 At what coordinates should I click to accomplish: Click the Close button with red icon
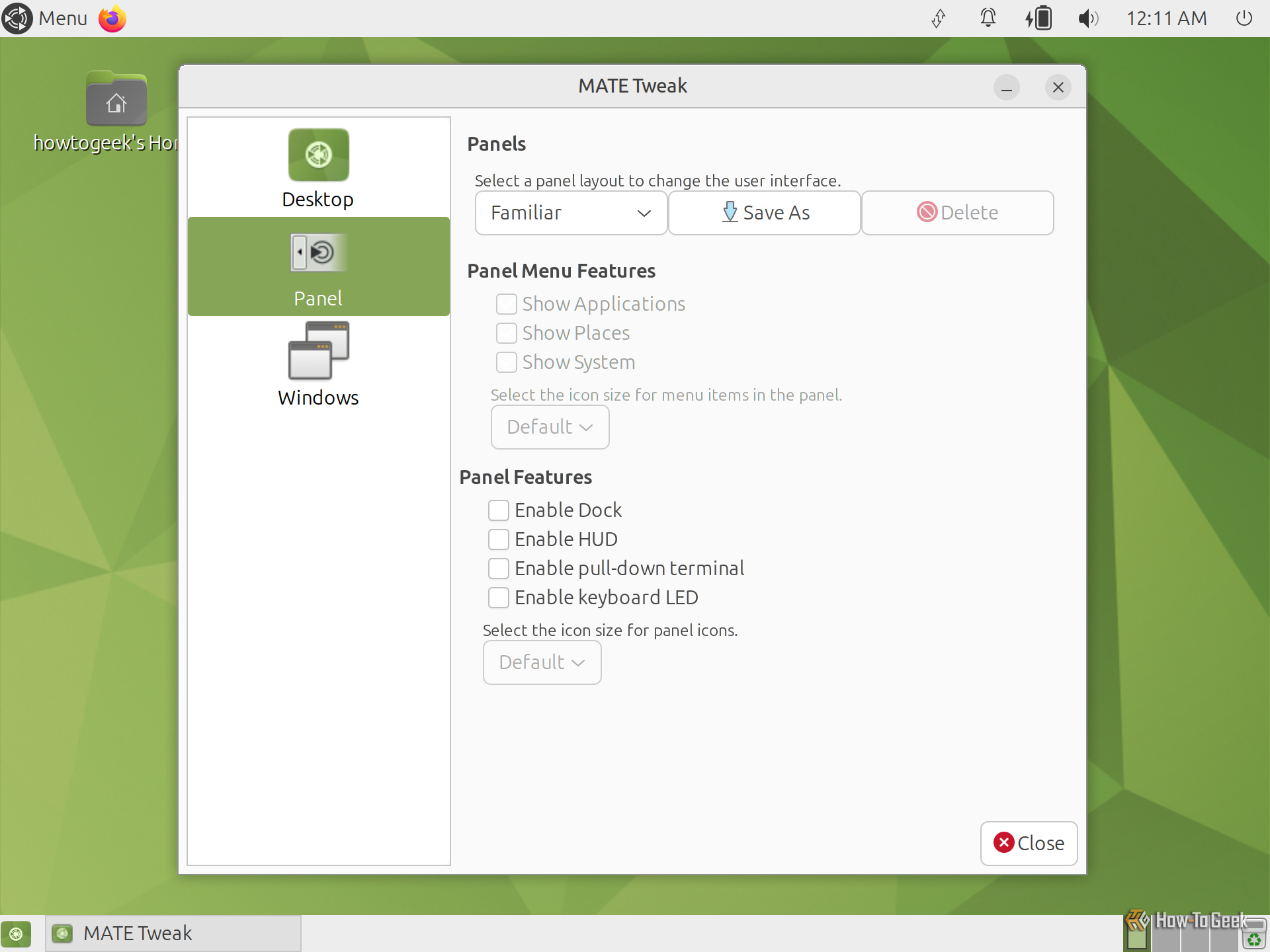click(1029, 843)
